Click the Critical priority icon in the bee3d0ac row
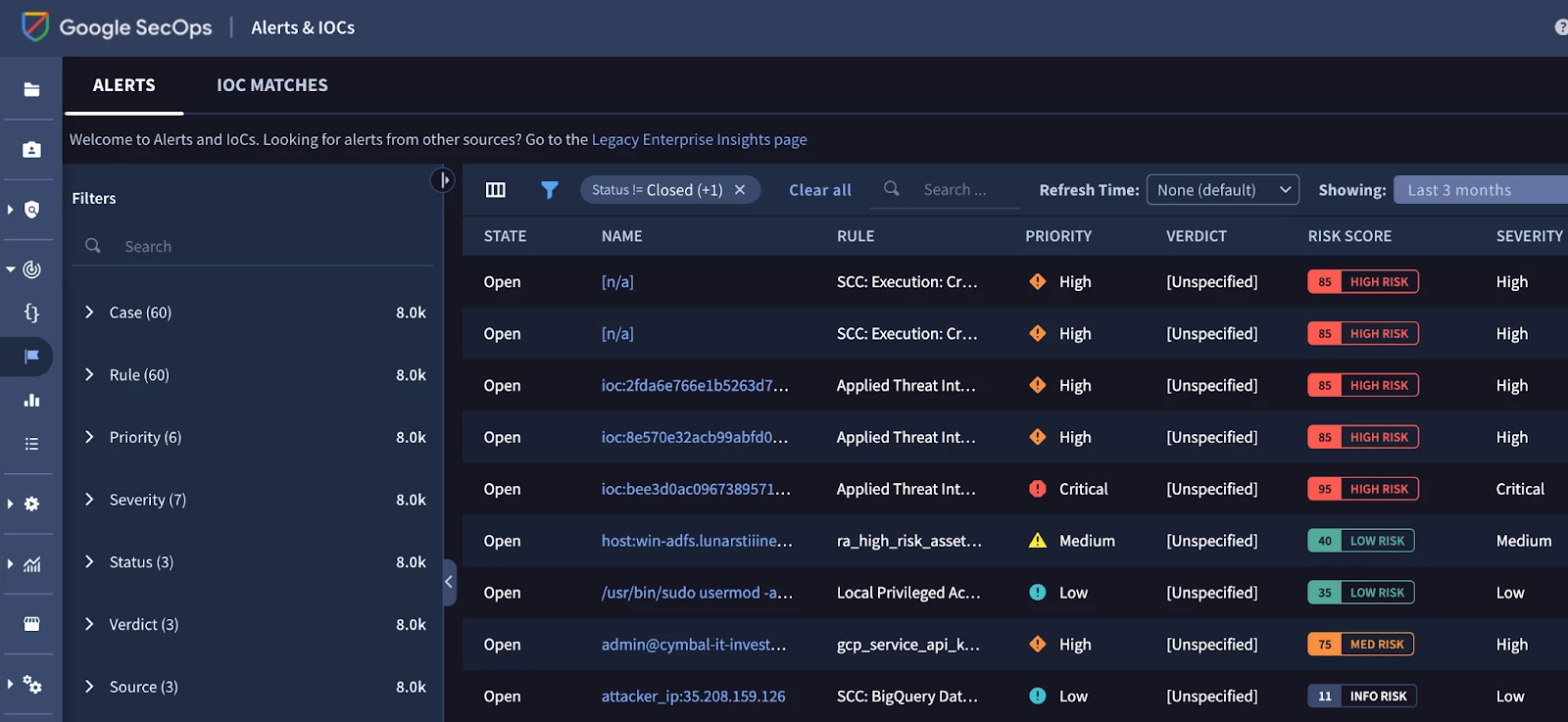The image size is (1568, 722). [1038, 489]
